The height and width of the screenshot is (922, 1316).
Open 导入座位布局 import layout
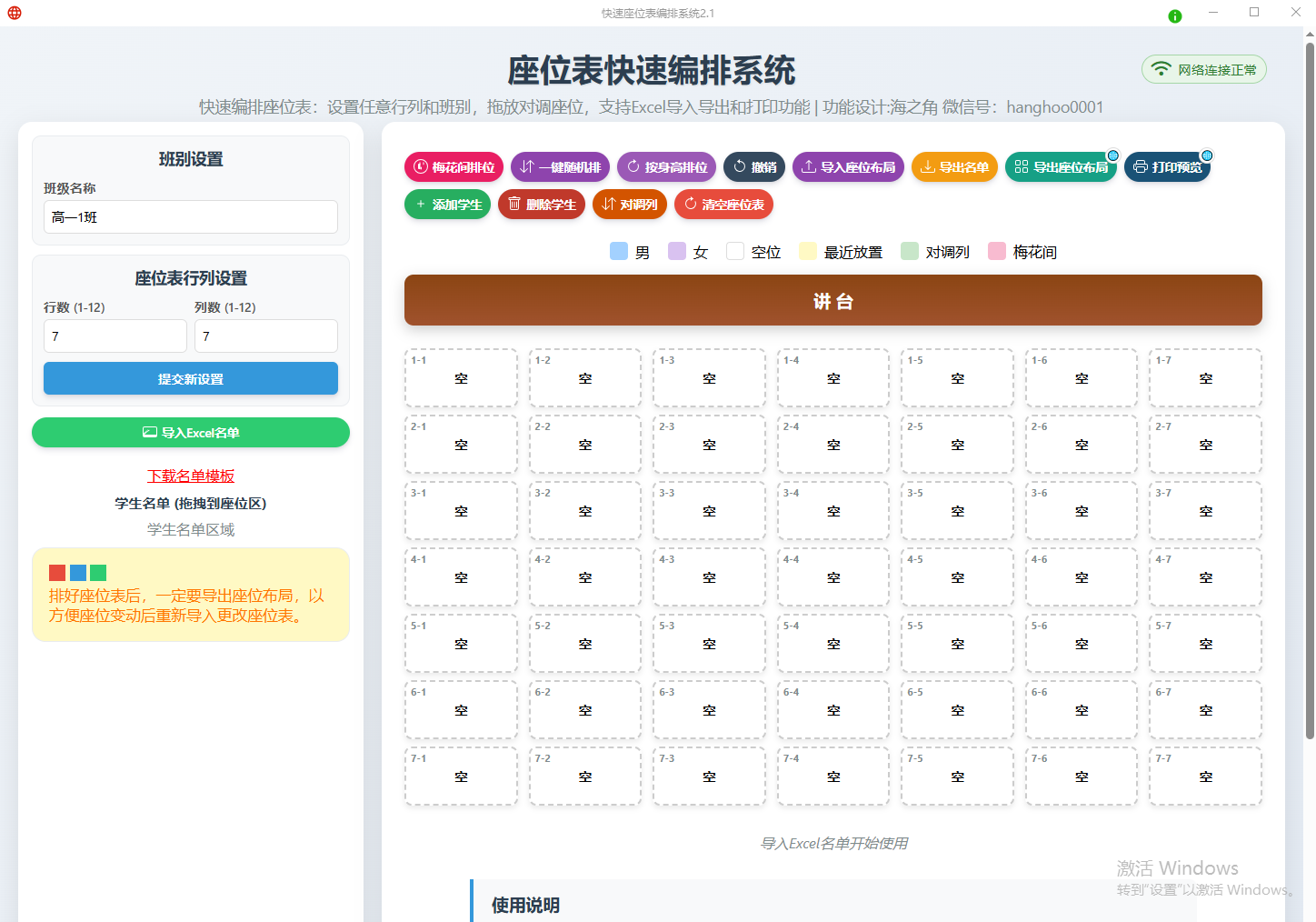click(848, 167)
